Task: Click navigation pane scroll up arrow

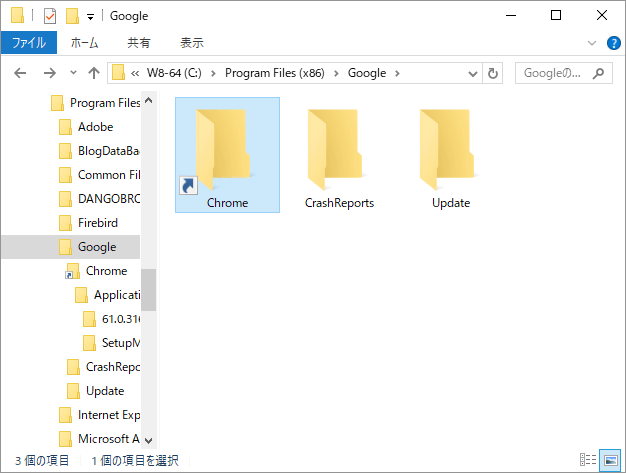Action: coord(149,100)
